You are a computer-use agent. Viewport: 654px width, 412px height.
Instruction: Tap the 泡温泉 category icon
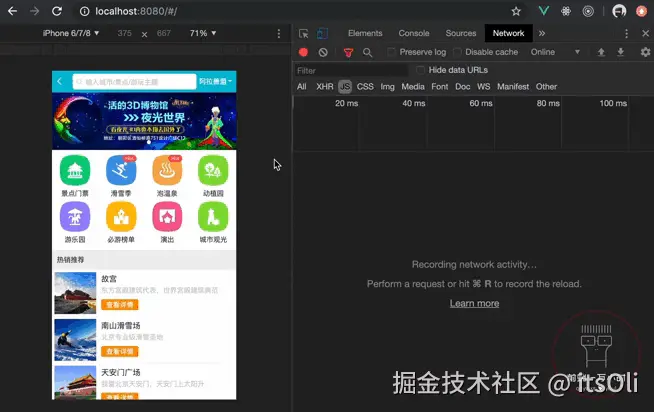pyautogui.click(x=167, y=170)
